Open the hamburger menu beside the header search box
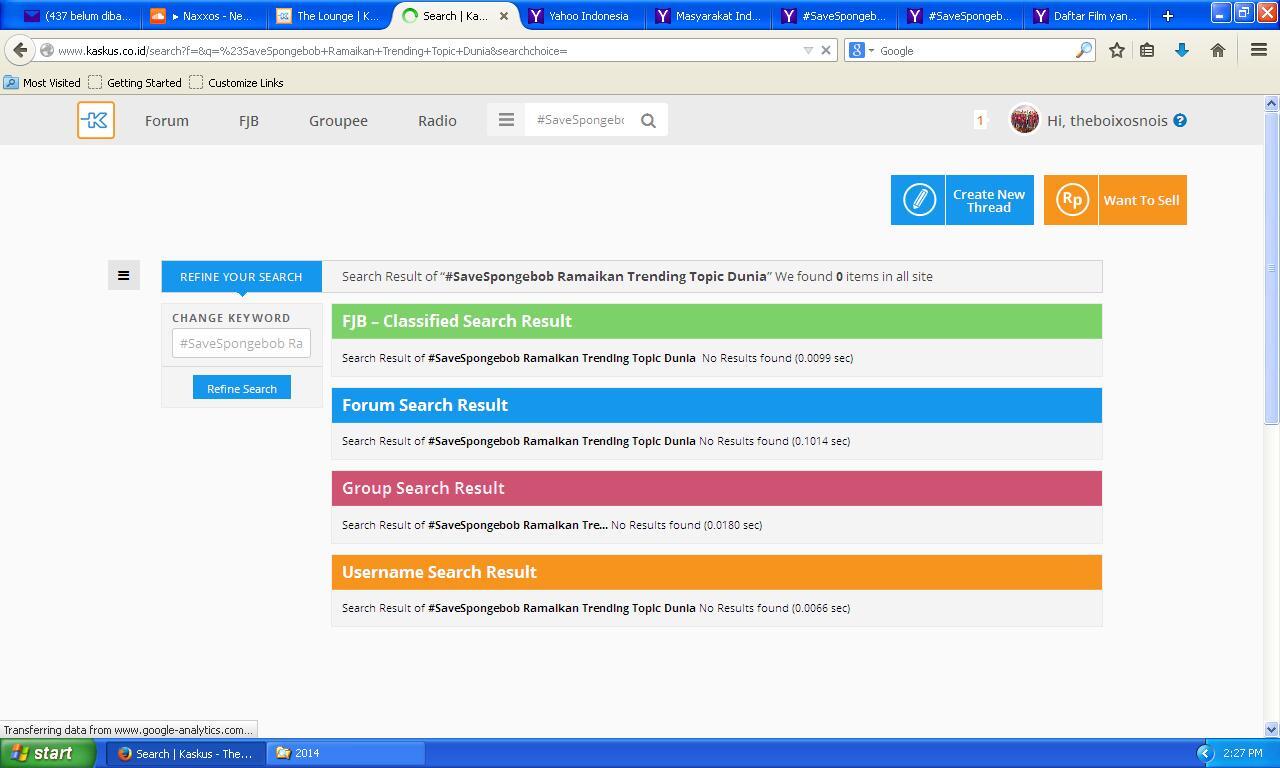The image size is (1280, 768). coord(506,120)
